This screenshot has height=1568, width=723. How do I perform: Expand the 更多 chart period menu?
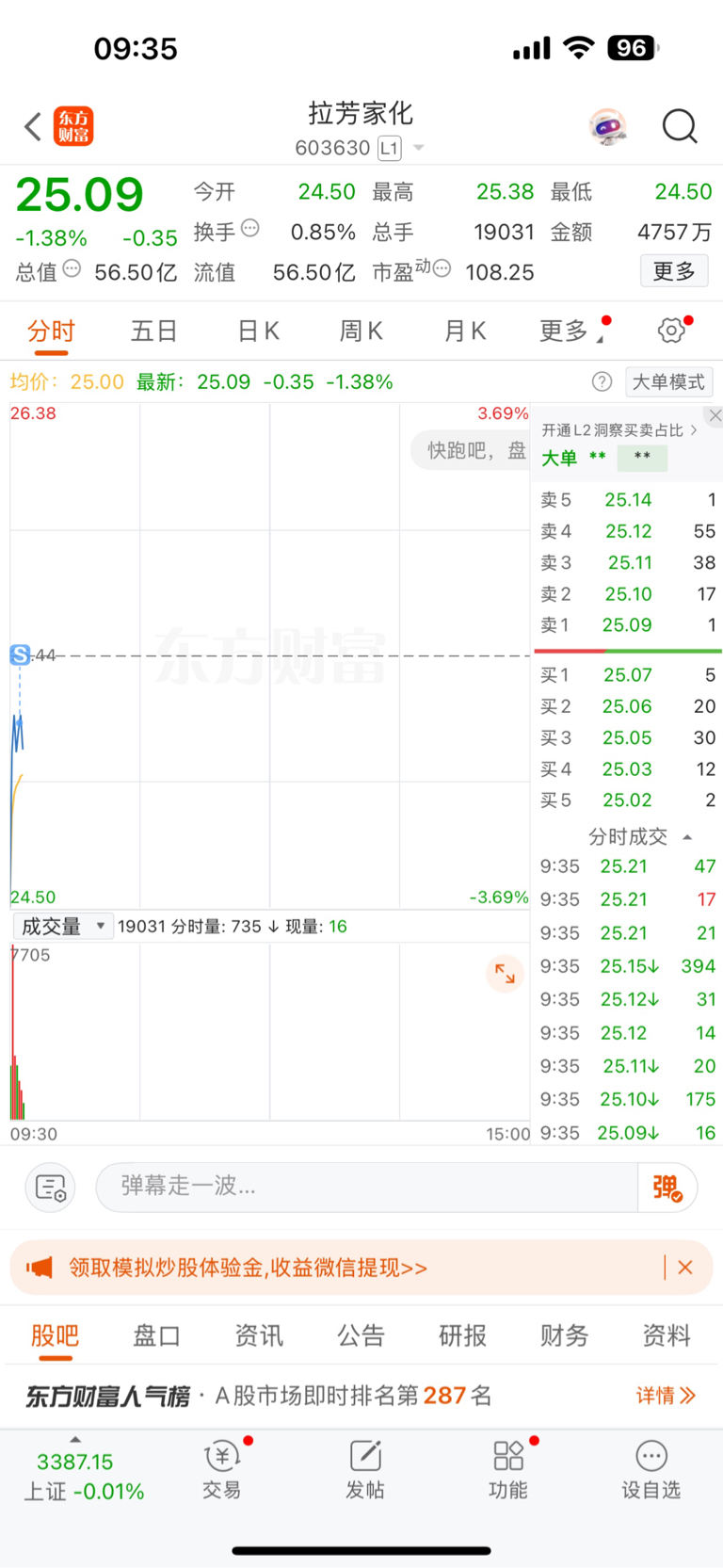click(x=570, y=331)
